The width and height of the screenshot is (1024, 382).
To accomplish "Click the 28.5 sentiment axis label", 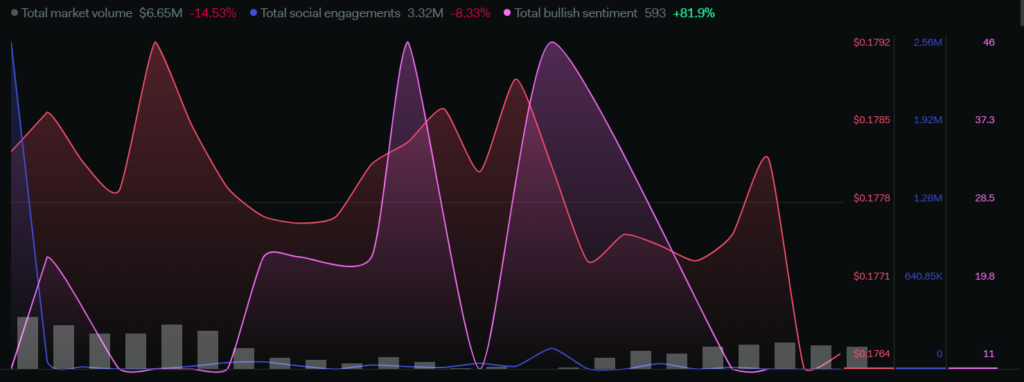I will point(985,198).
